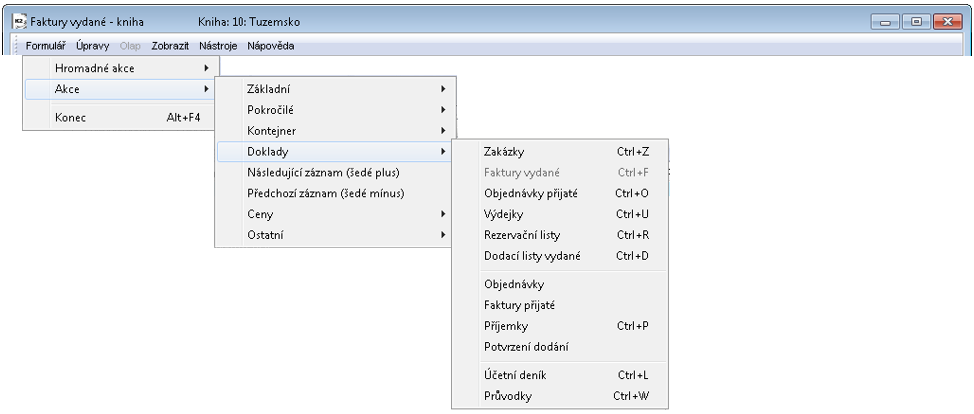
Task: Choose Předchozí záznam (šedé mínus)
Action: tap(325, 193)
